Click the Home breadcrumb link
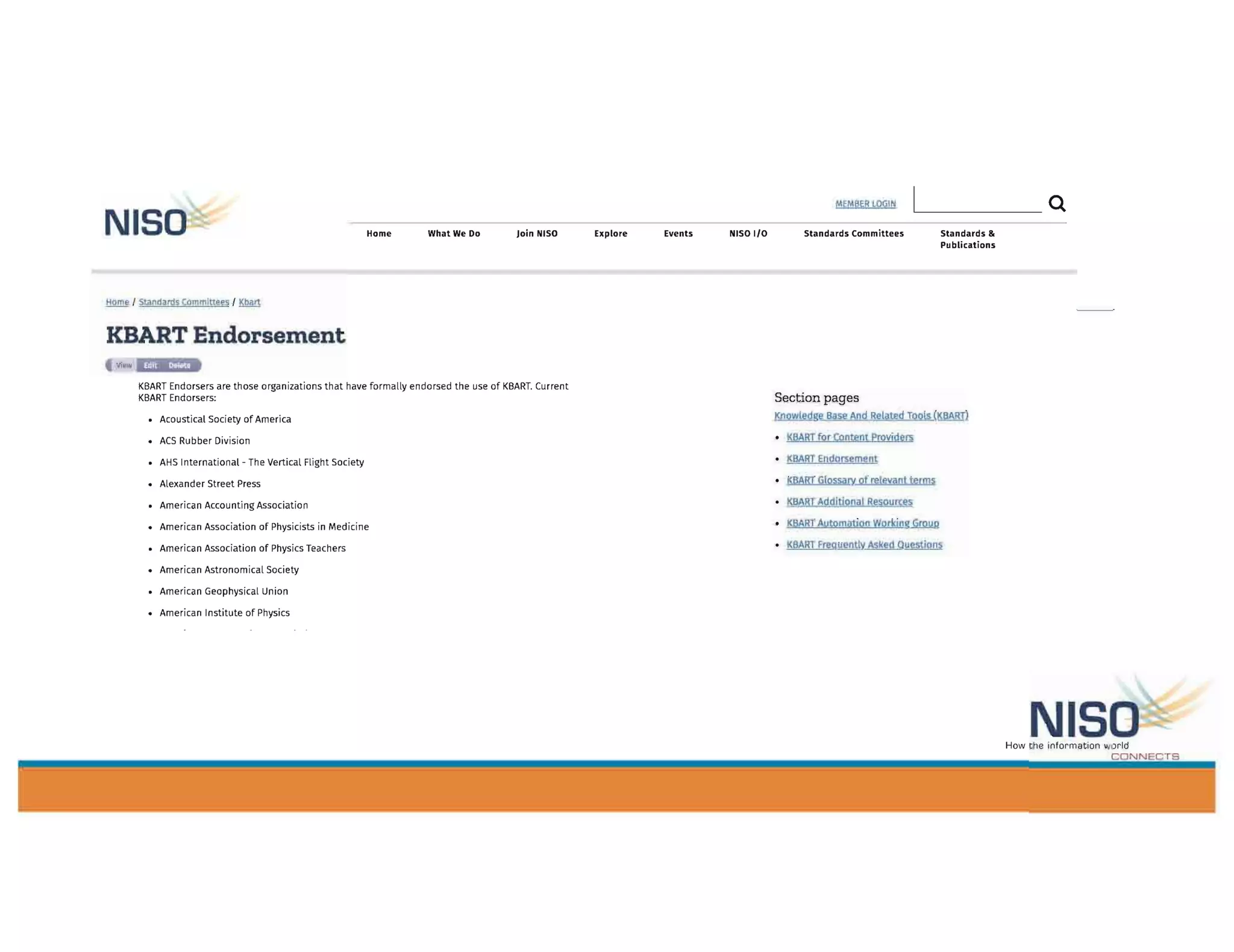Image resolution: width=1234 pixels, height=952 pixels. [117, 302]
